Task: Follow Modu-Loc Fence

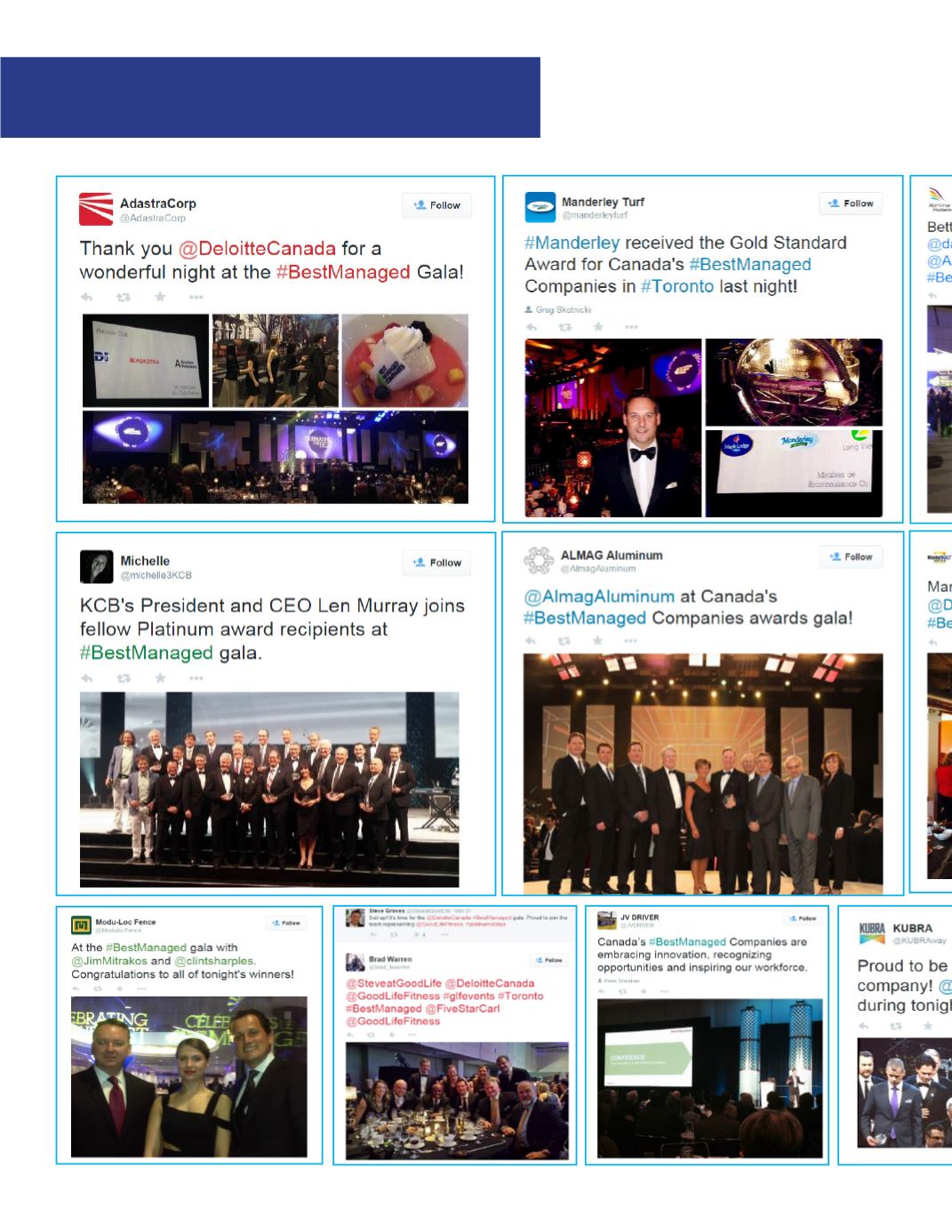Action: [x=285, y=924]
